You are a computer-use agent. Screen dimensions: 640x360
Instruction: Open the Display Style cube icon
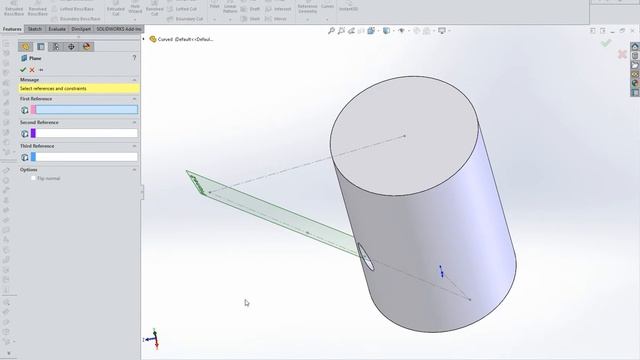tap(386, 31)
